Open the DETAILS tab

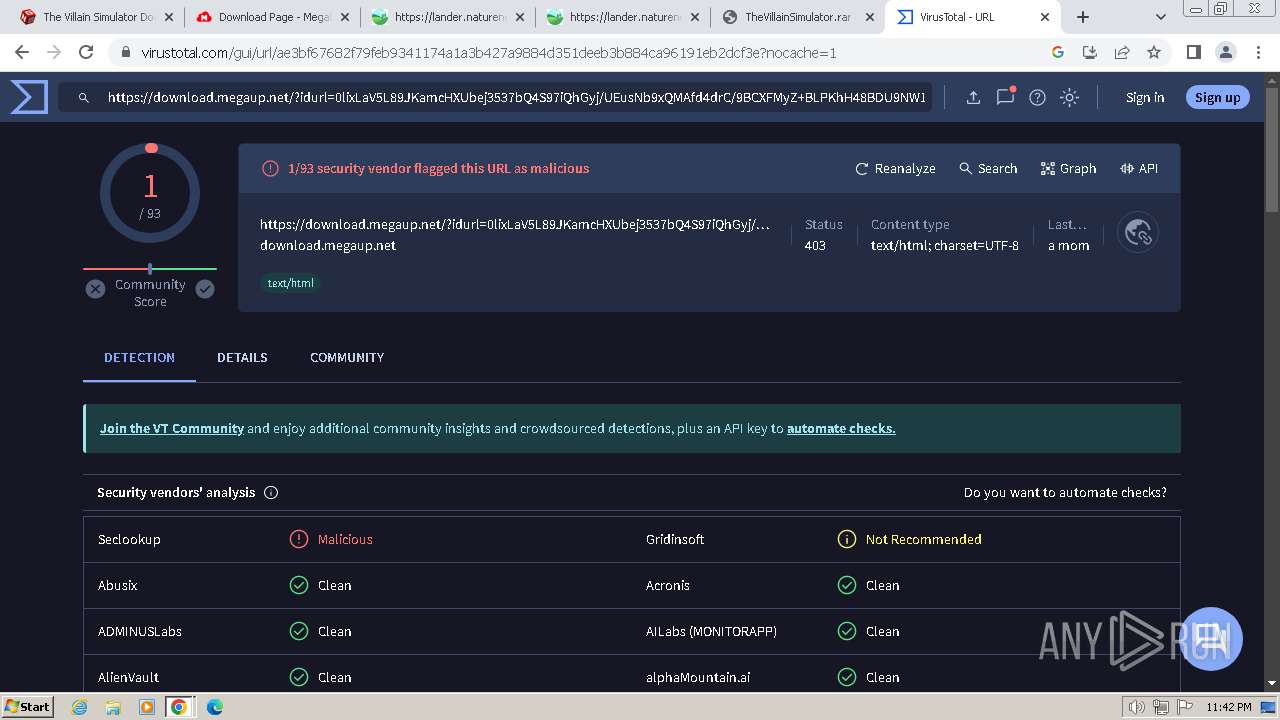(242, 357)
